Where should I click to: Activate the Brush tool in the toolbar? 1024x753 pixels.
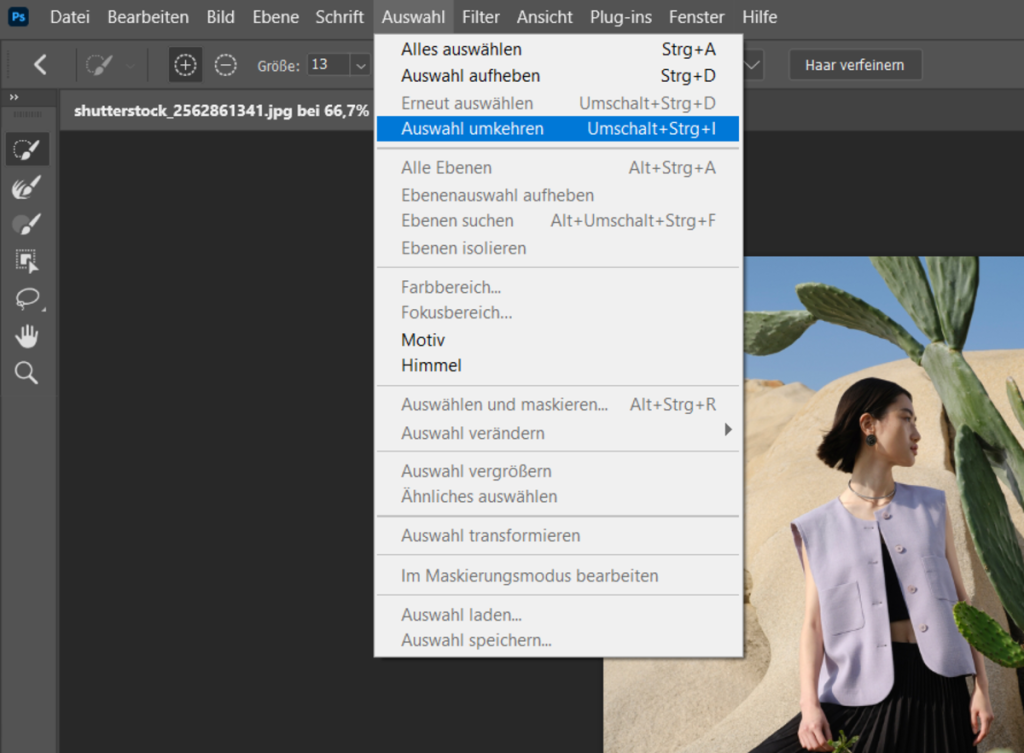(x=27, y=224)
